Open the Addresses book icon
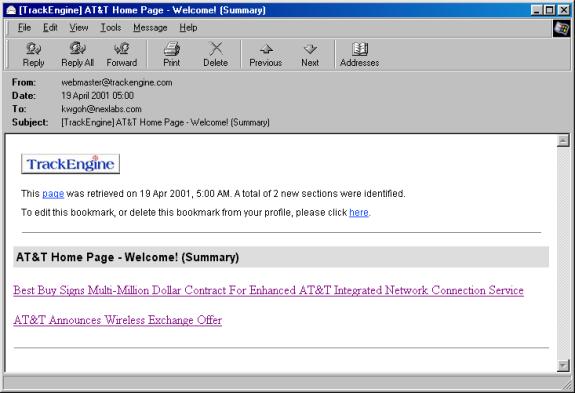 pyautogui.click(x=359, y=55)
